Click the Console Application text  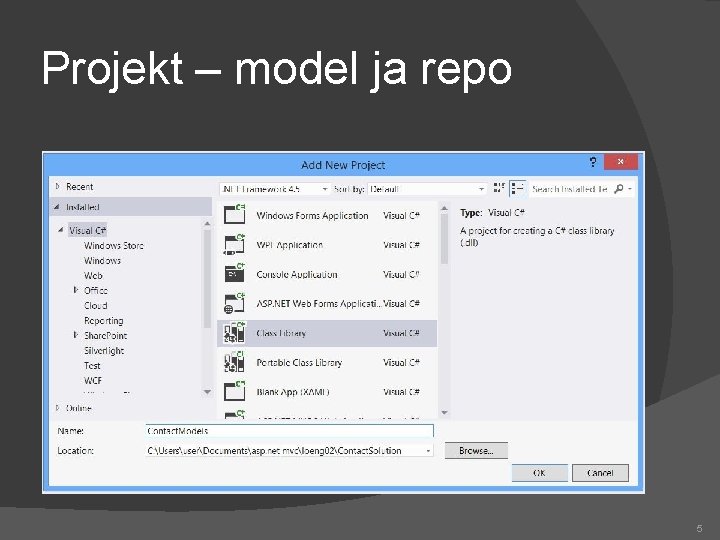297,274
